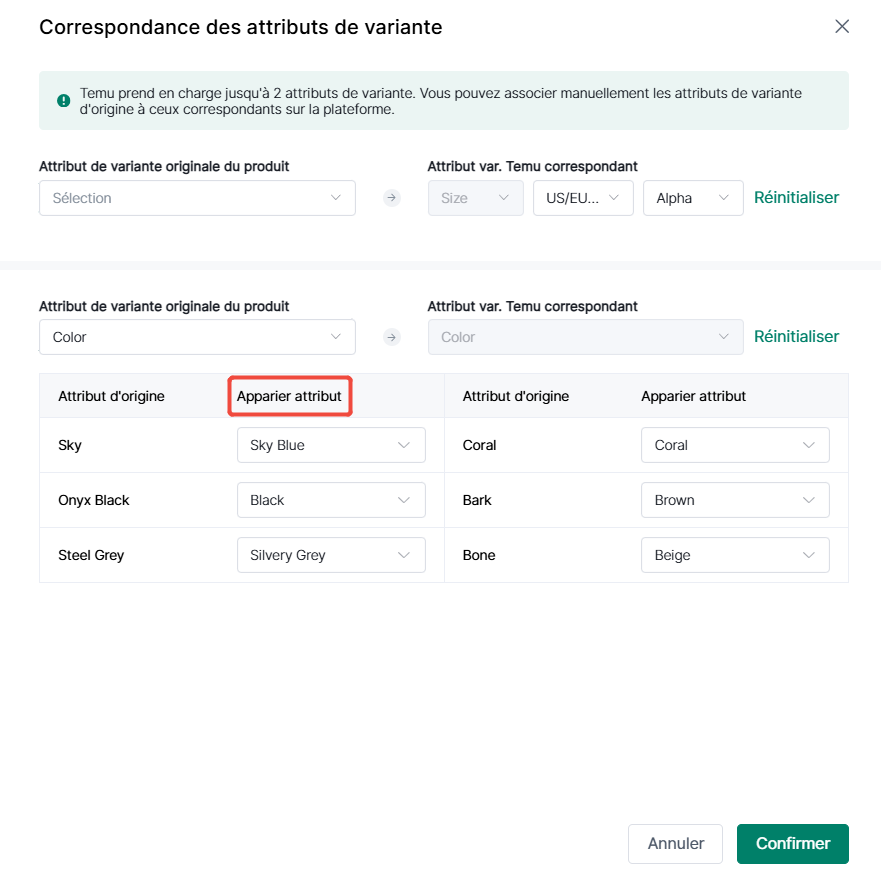Click the arrow icon beside Color dropdown
Viewport: 881px width, 876px height.
click(x=392, y=337)
